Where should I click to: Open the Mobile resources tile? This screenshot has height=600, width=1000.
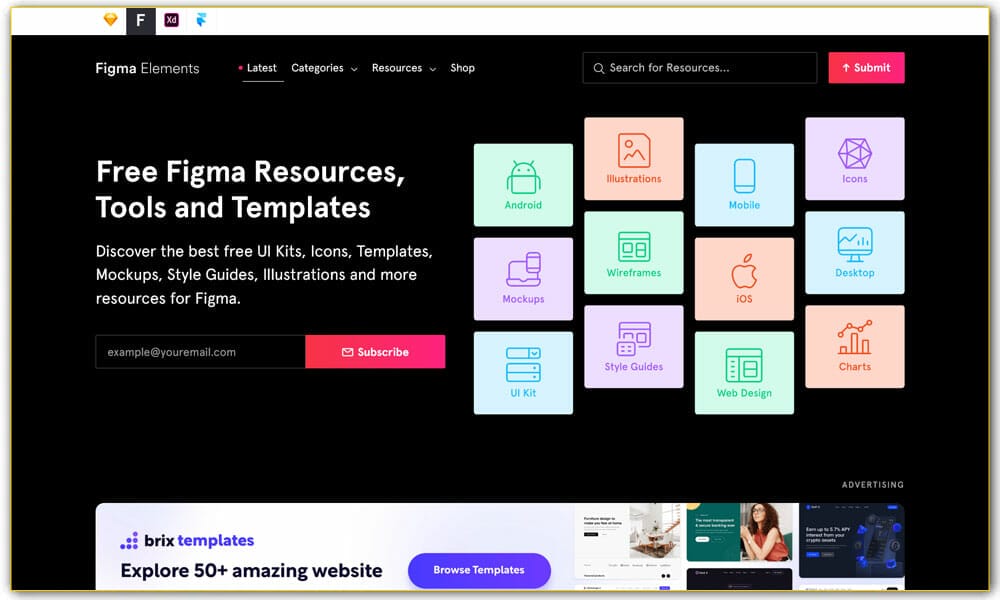click(744, 185)
